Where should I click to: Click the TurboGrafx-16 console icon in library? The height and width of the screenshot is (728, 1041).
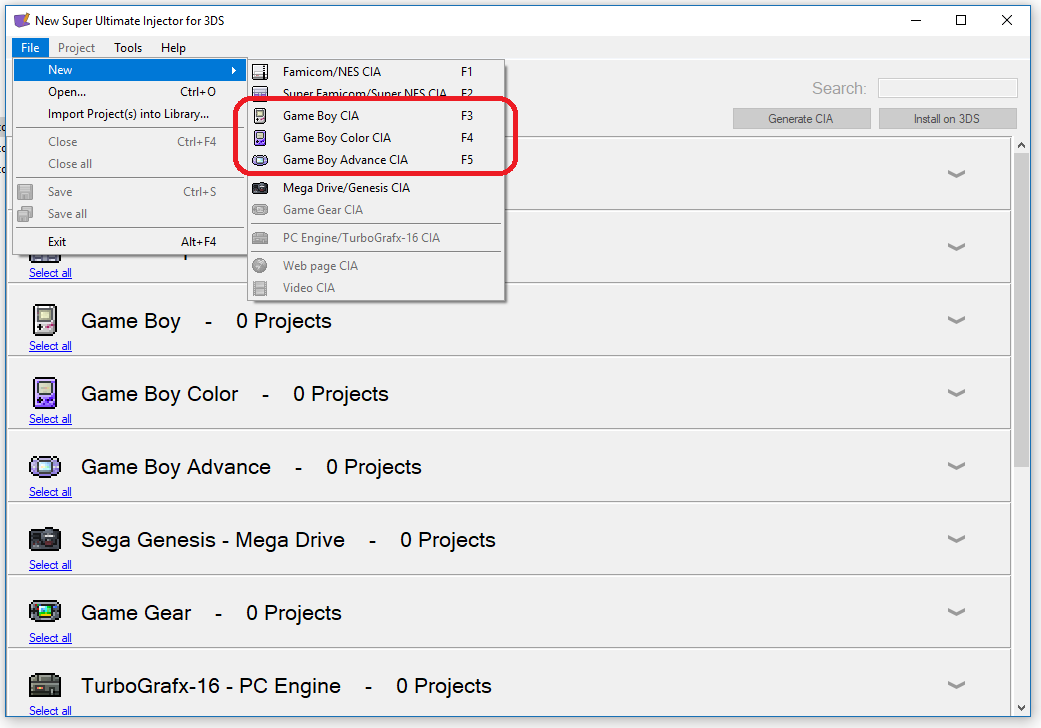45,685
